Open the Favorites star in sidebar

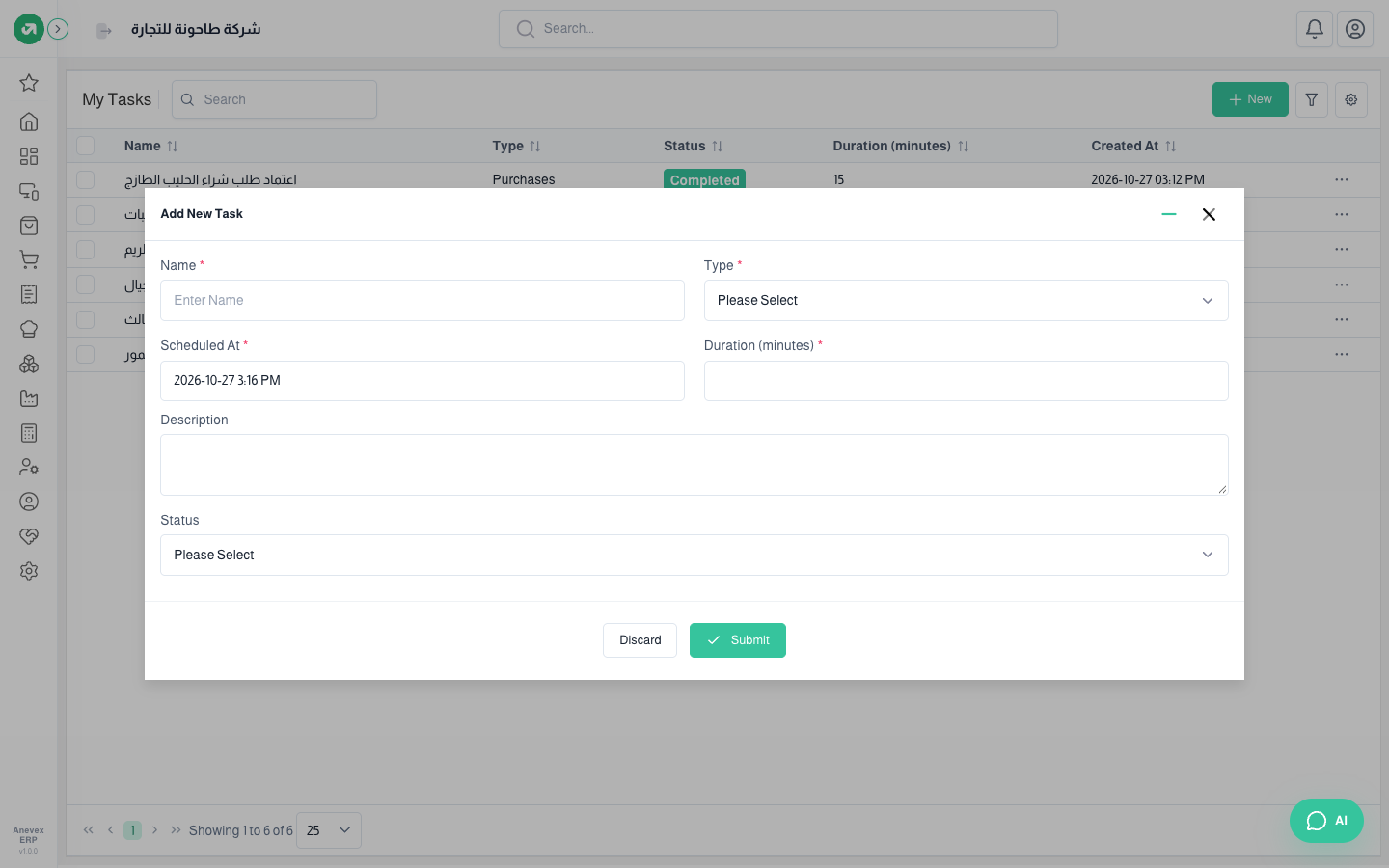(x=29, y=83)
